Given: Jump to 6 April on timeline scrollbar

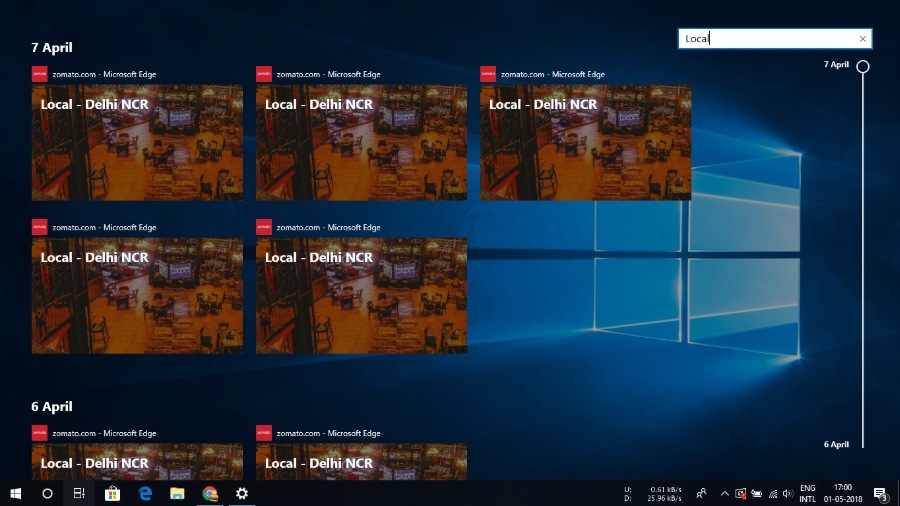Looking at the screenshot, I should (837, 444).
